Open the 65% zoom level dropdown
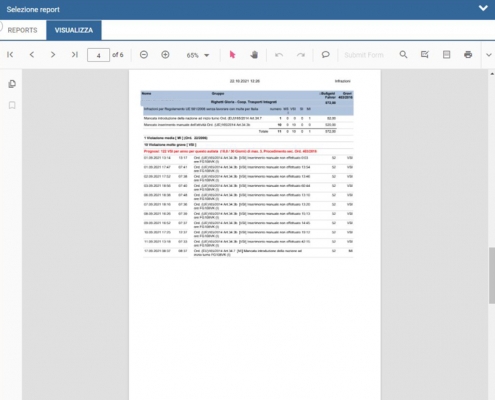The height and width of the screenshot is (400, 495). tap(198, 55)
